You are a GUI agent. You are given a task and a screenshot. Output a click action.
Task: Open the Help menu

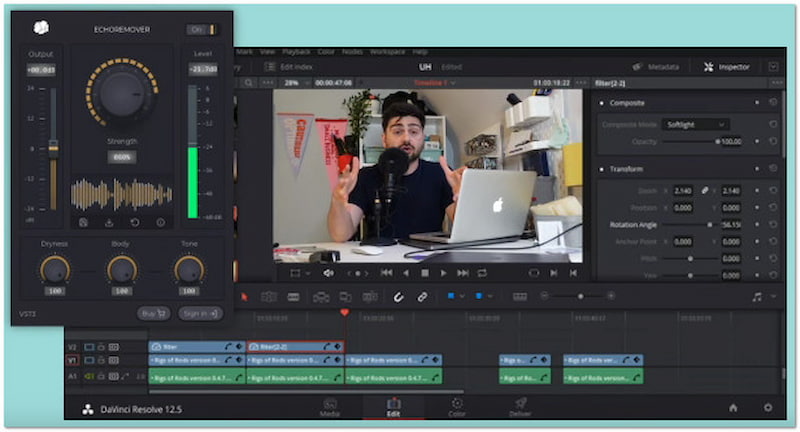[419, 52]
